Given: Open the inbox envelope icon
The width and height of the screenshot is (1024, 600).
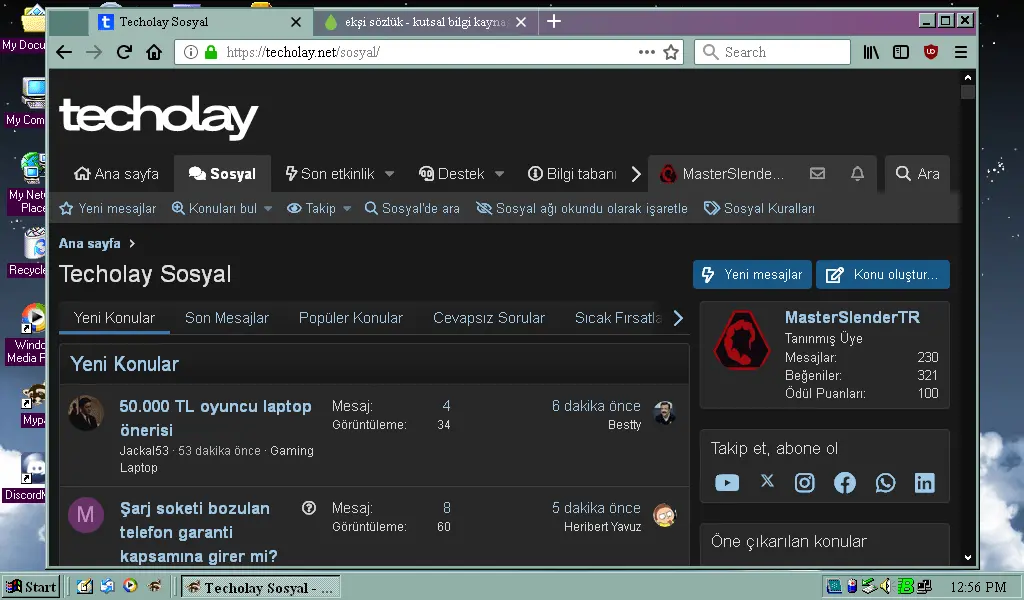Looking at the screenshot, I should point(818,174).
